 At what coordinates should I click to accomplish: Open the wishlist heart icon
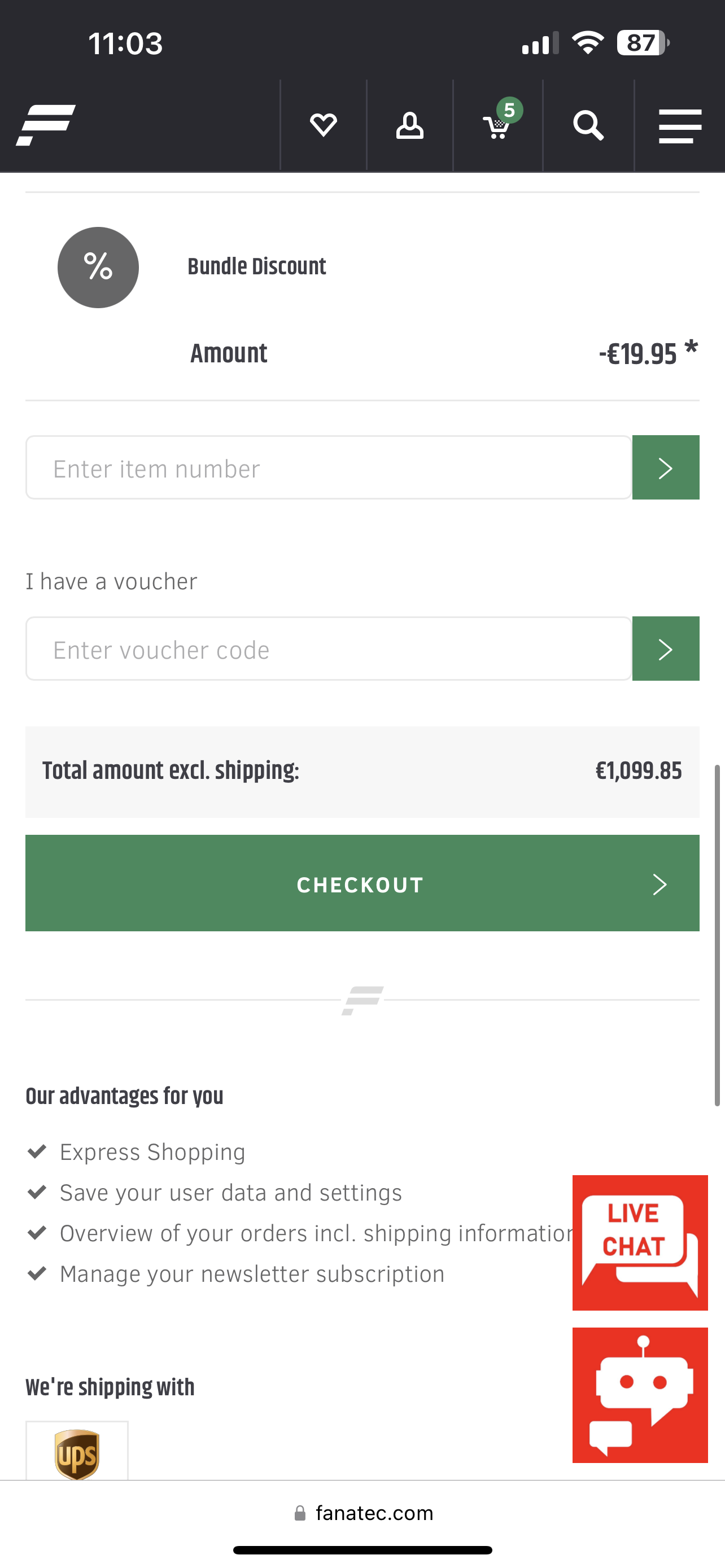coord(323,125)
